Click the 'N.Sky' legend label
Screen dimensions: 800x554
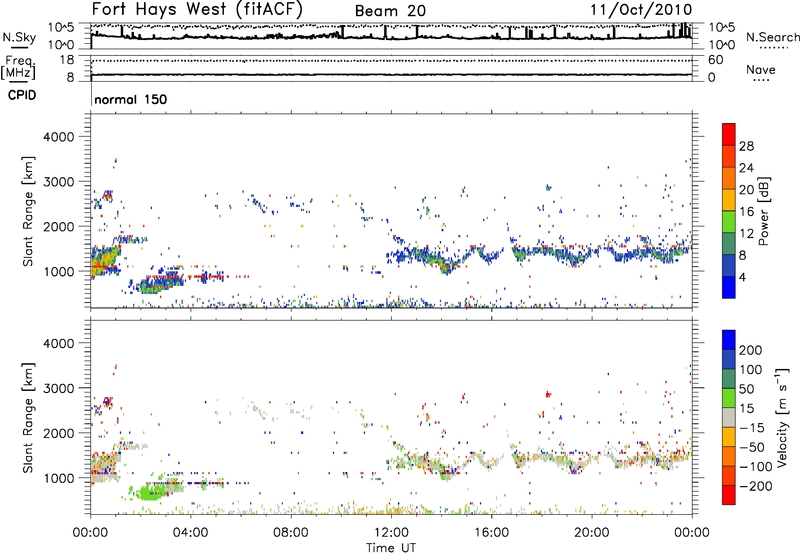[x=19, y=37]
